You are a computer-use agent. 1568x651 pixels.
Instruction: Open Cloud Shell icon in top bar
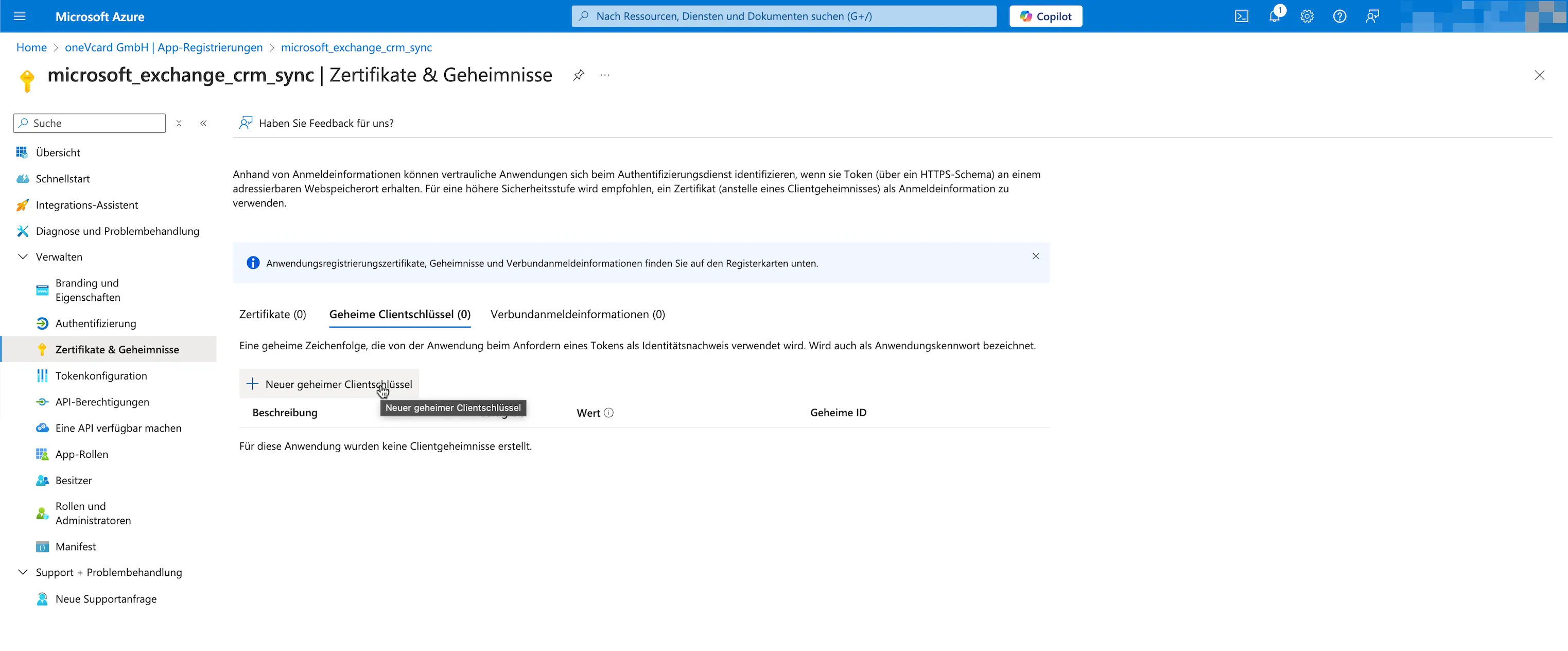[x=1241, y=16]
